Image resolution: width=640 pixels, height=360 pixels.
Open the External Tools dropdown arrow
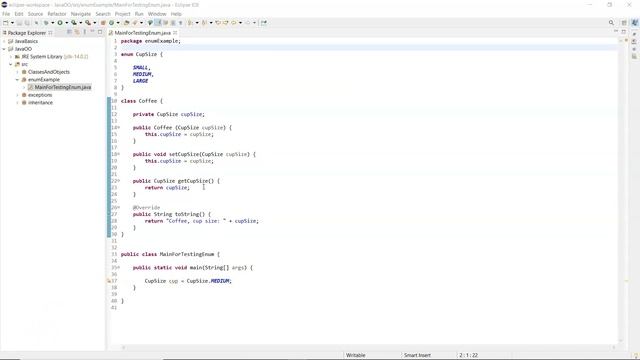click(x=94, y=23)
